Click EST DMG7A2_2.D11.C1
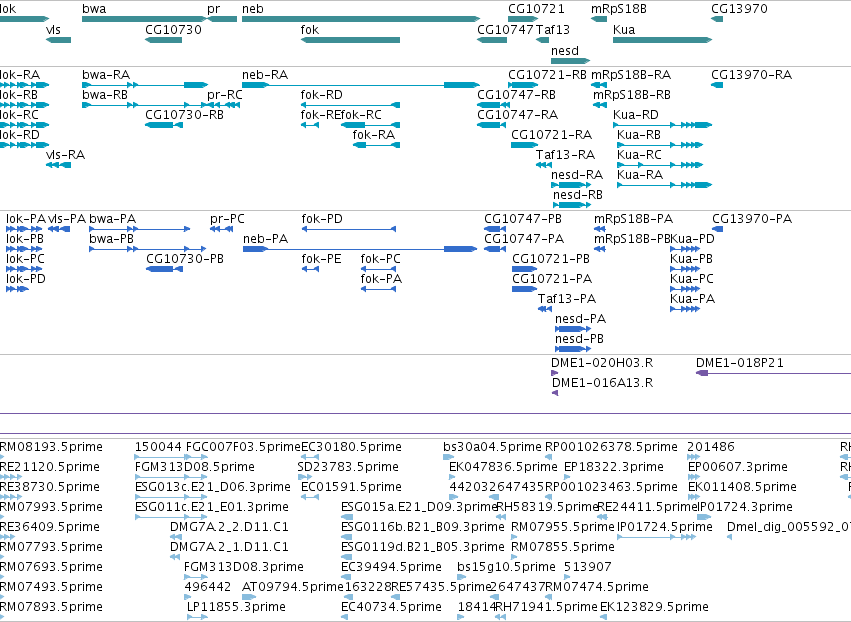 click(230, 527)
